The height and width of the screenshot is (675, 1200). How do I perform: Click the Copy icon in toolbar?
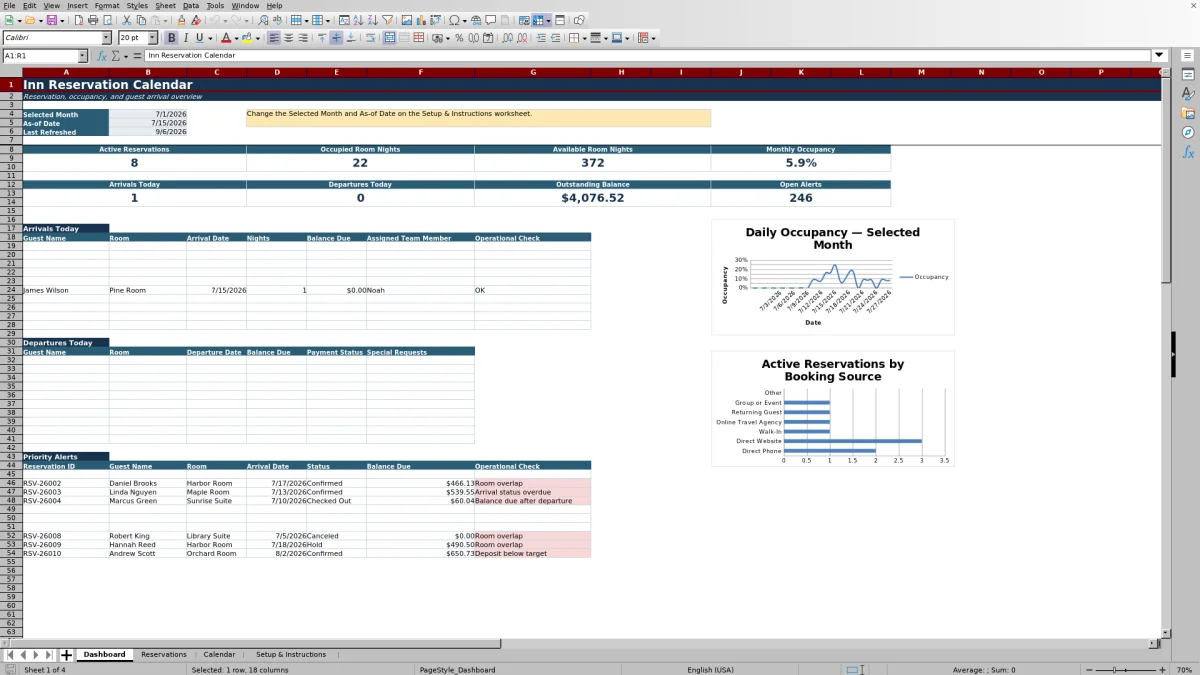click(x=141, y=20)
